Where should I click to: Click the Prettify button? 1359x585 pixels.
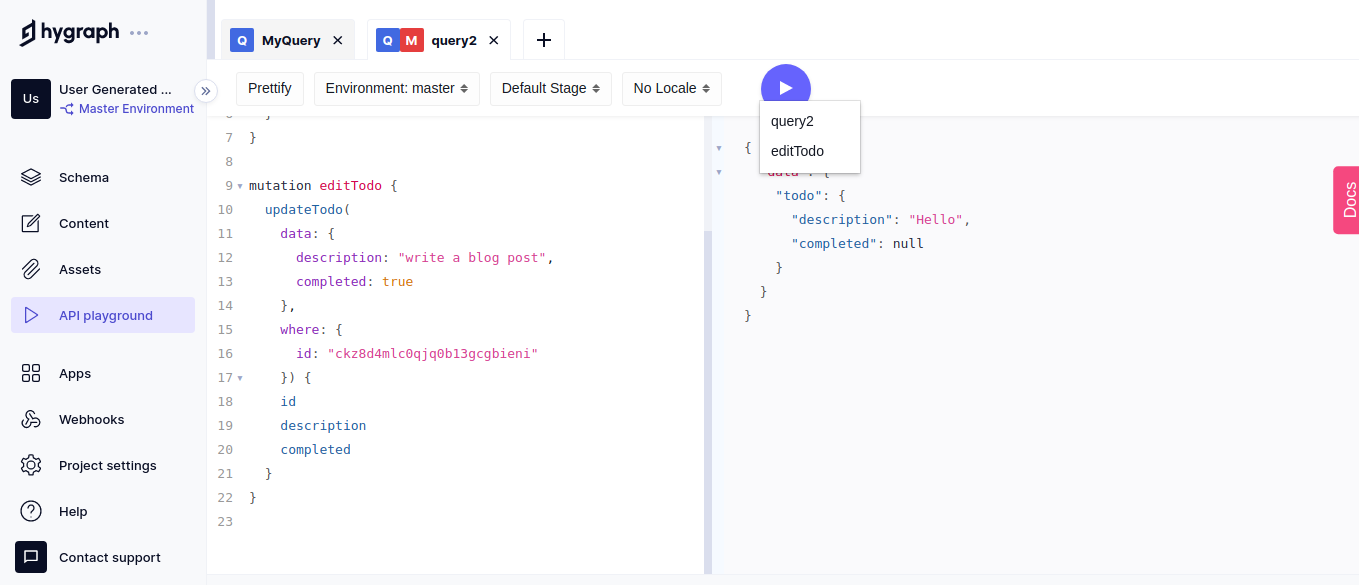click(x=270, y=89)
